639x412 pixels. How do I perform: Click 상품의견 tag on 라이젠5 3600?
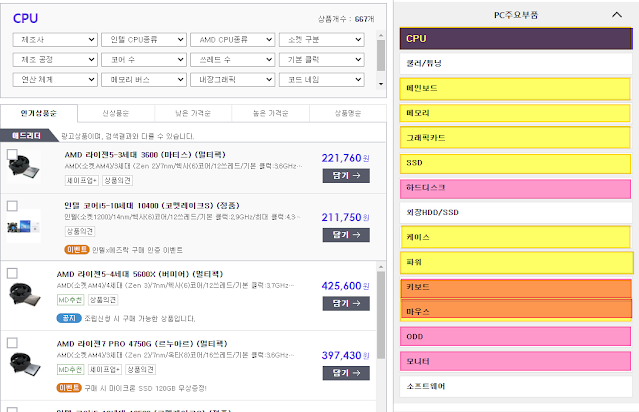(117, 181)
